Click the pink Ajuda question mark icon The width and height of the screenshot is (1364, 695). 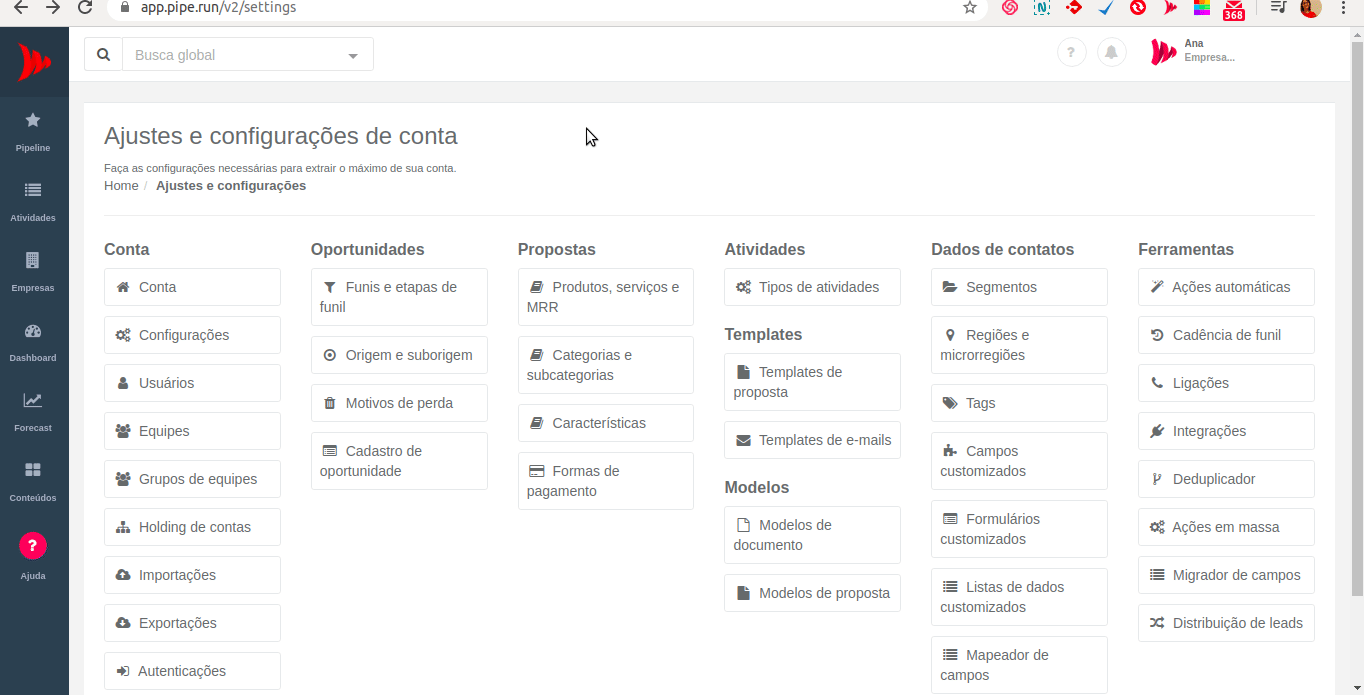pyautogui.click(x=33, y=546)
